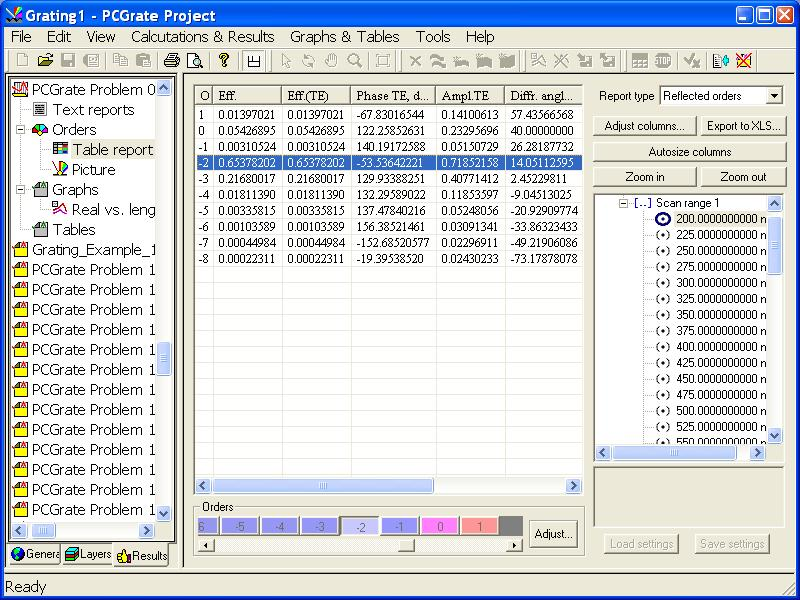The image size is (800, 600).
Task: Collapse the Orders tree node
Action: click(20, 130)
